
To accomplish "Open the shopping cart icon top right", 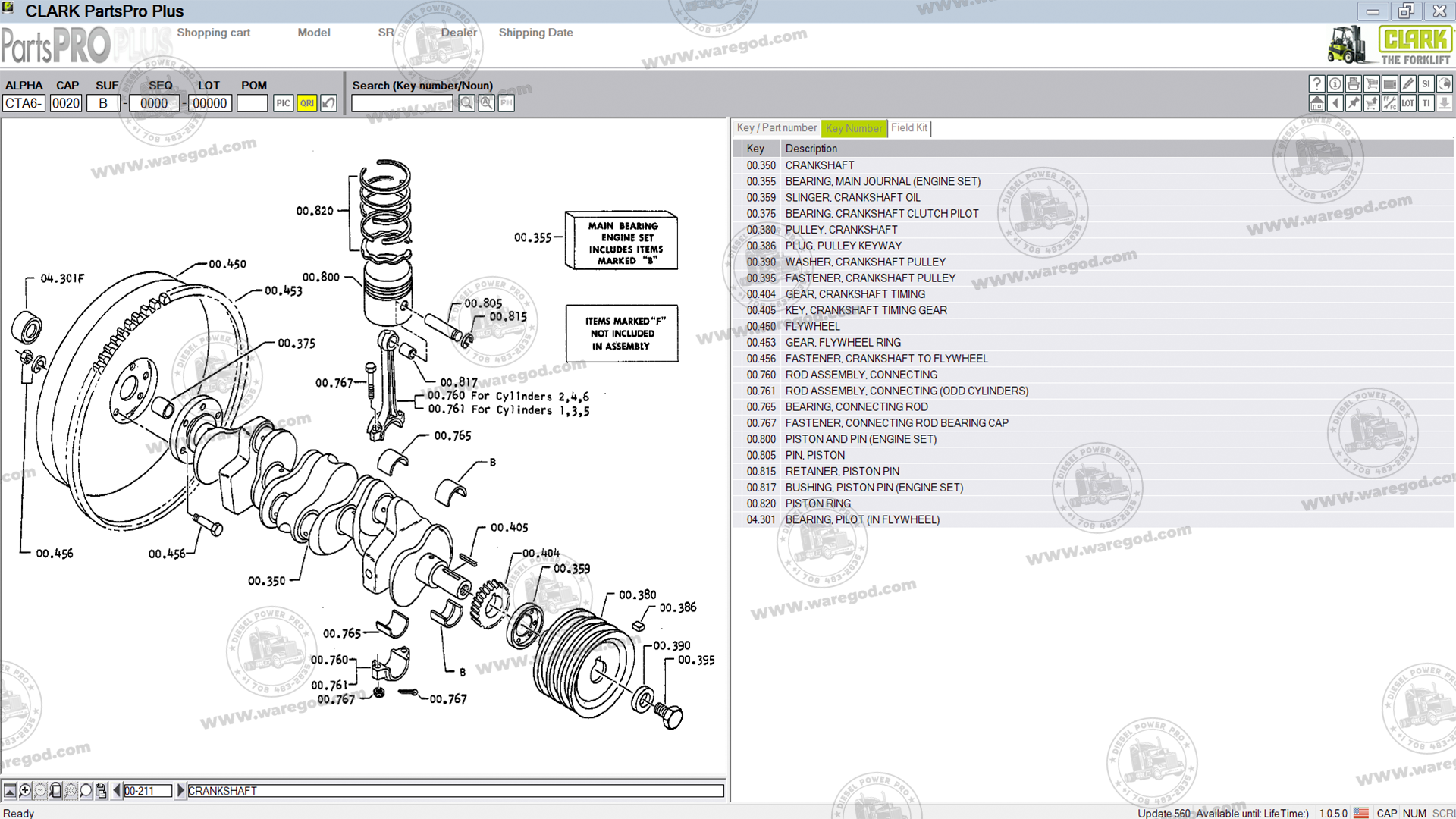I will click(x=1372, y=83).
